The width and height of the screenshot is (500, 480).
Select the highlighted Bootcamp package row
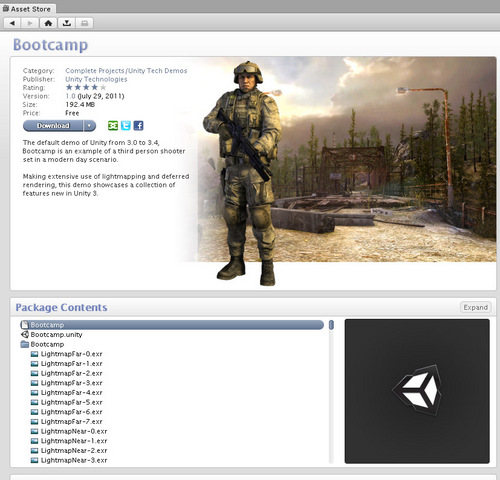[172, 325]
